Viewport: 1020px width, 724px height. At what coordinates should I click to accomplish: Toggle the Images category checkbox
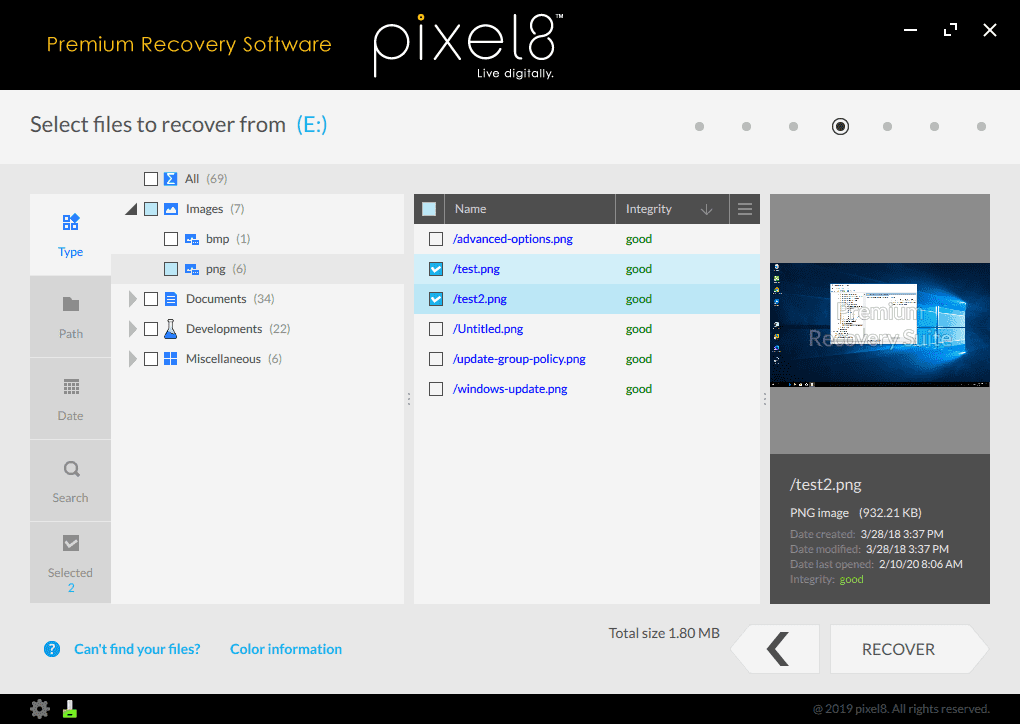[x=151, y=209]
